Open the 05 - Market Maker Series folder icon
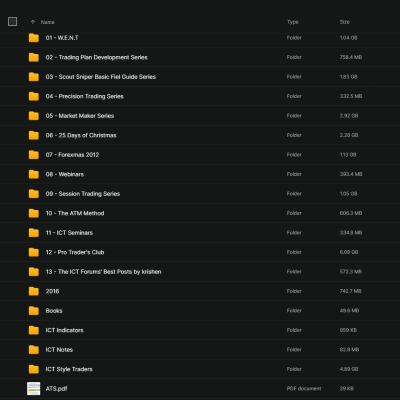This screenshot has height=400, width=400. point(34,116)
